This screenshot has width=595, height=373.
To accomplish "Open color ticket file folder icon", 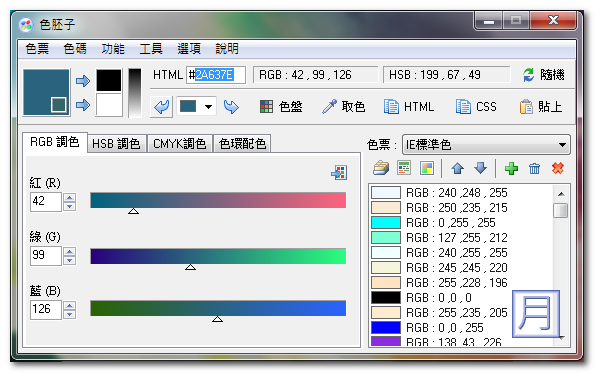I will [x=381, y=168].
